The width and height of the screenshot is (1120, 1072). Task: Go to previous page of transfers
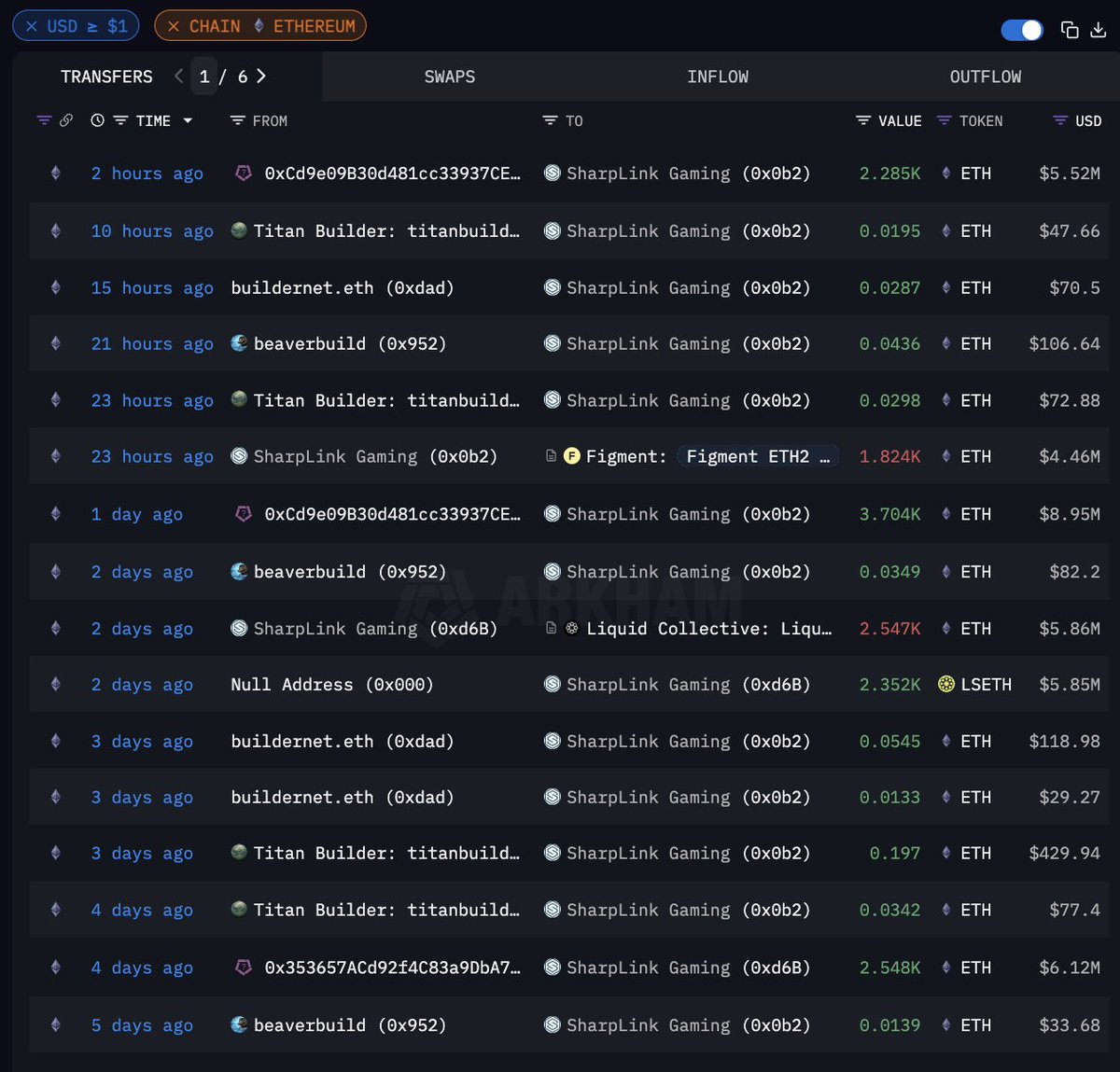(178, 77)
